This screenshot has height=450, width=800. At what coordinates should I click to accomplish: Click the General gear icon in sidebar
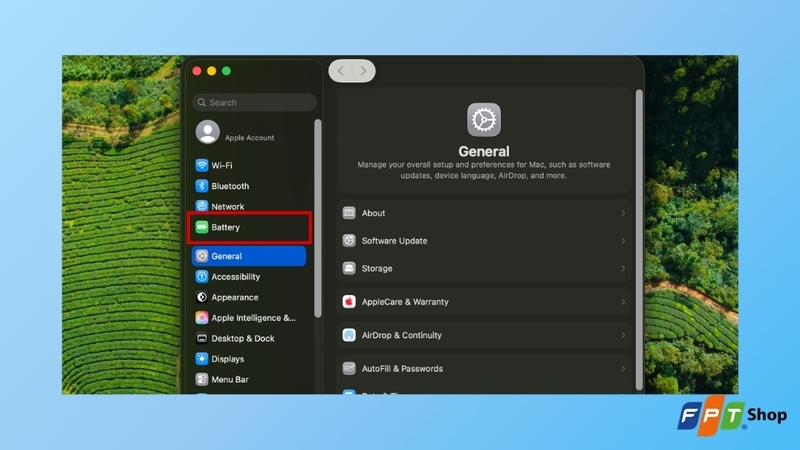pos(202,256)
